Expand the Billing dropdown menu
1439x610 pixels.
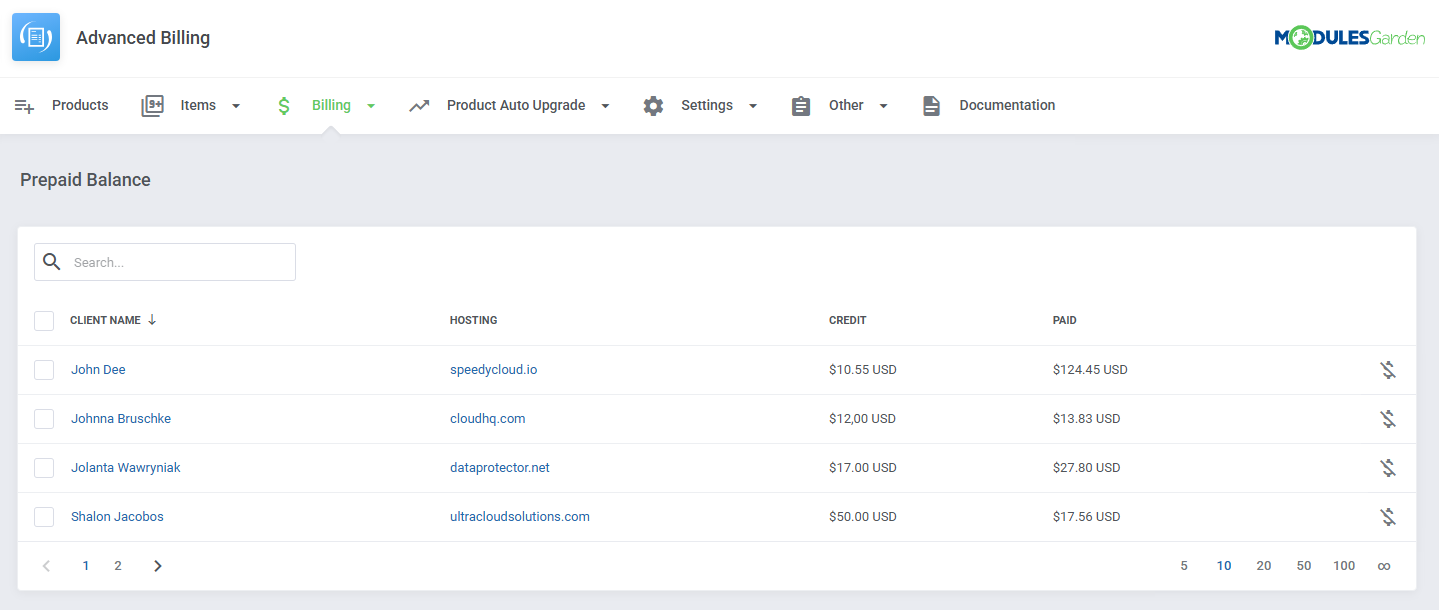tap(371, 105)
